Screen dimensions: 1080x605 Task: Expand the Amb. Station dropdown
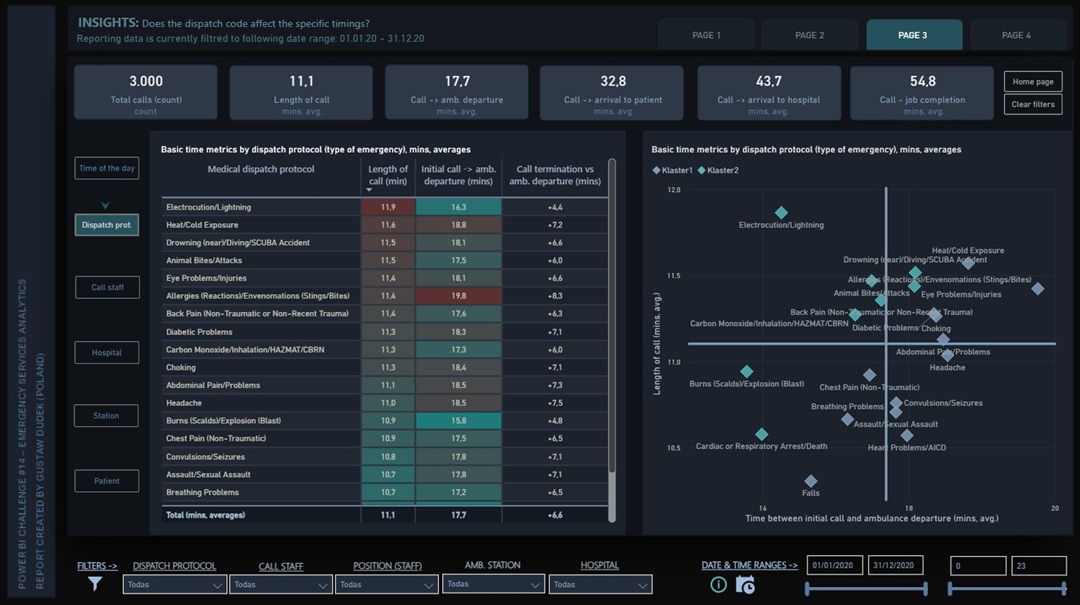pyautogui.click(x=491, y=584)
